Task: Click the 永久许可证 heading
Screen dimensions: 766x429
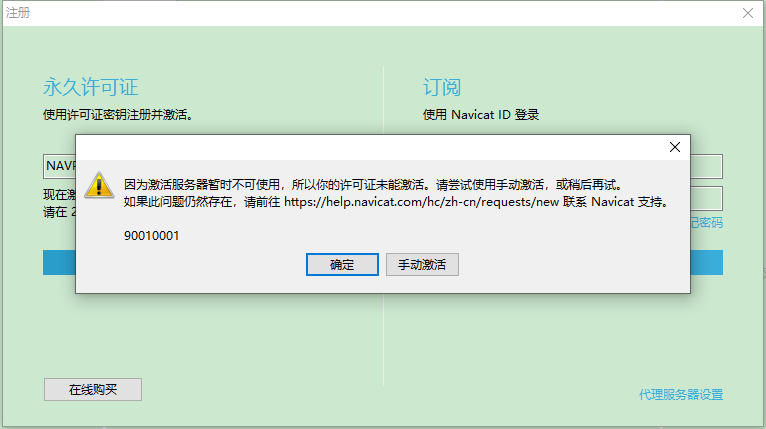Action: (x=91, y=87)
